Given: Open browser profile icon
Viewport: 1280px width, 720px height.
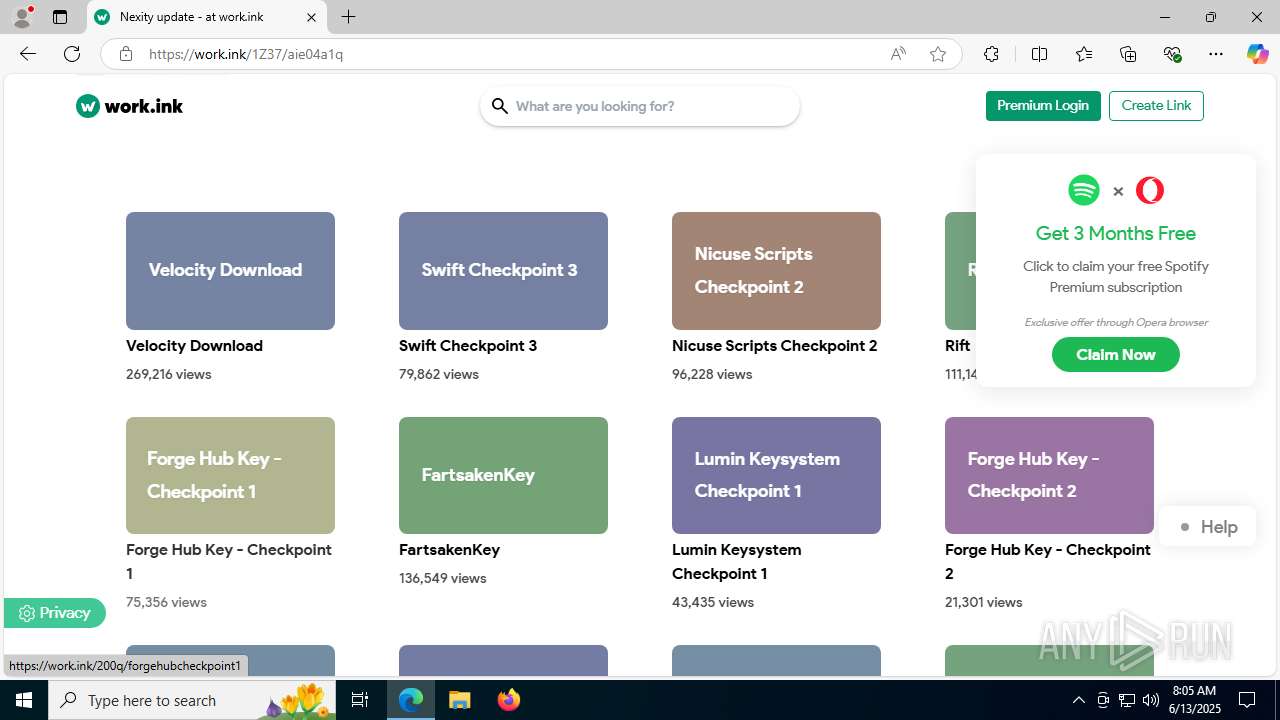Looking at the screenshot, I should click(22, 17).
